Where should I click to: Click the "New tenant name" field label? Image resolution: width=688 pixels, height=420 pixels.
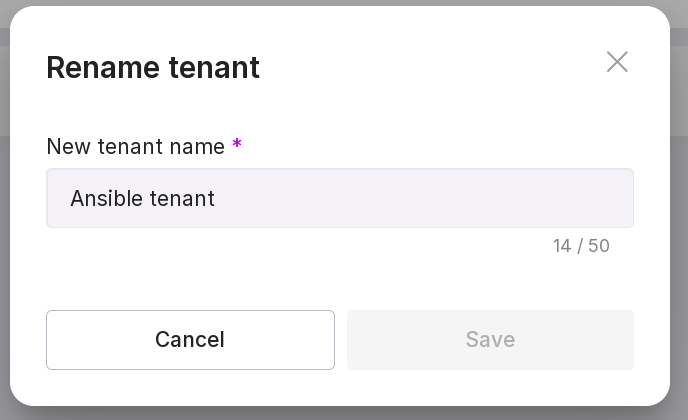136,146
